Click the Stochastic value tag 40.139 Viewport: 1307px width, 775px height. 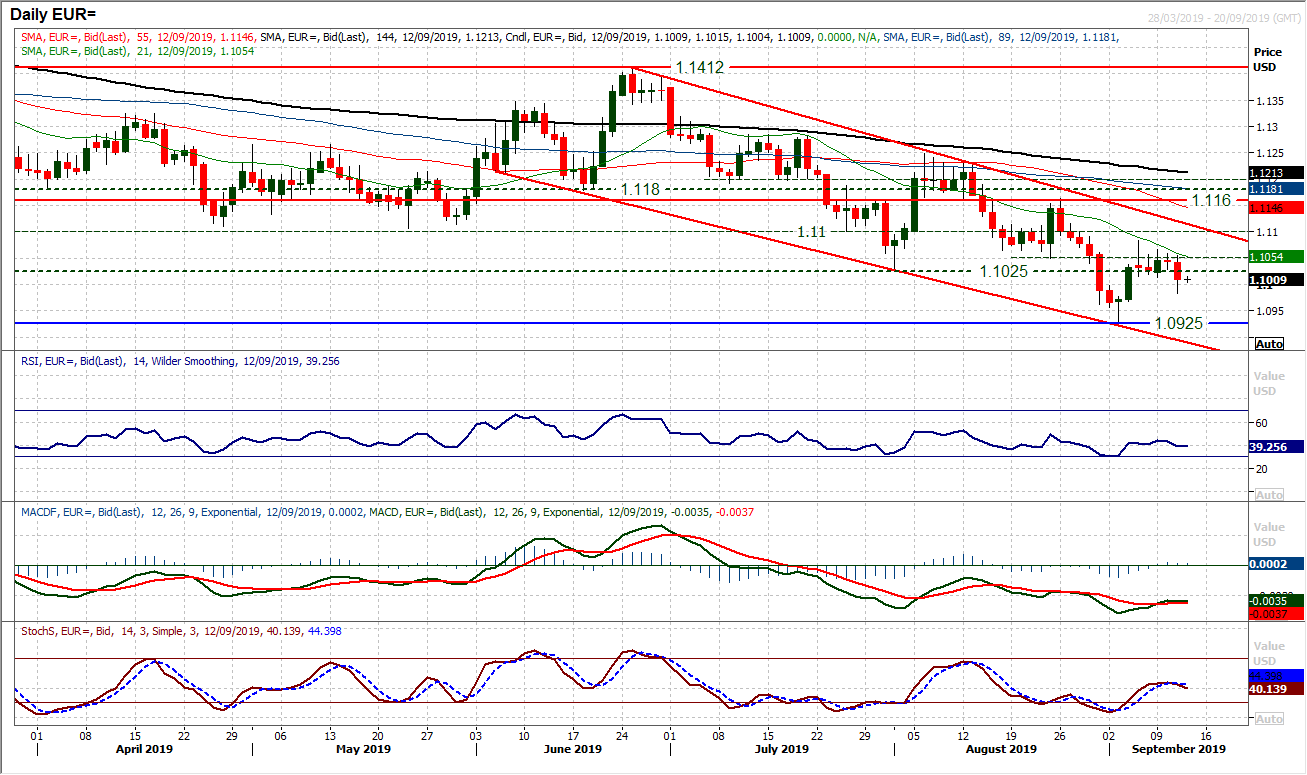coord(1277,688)
